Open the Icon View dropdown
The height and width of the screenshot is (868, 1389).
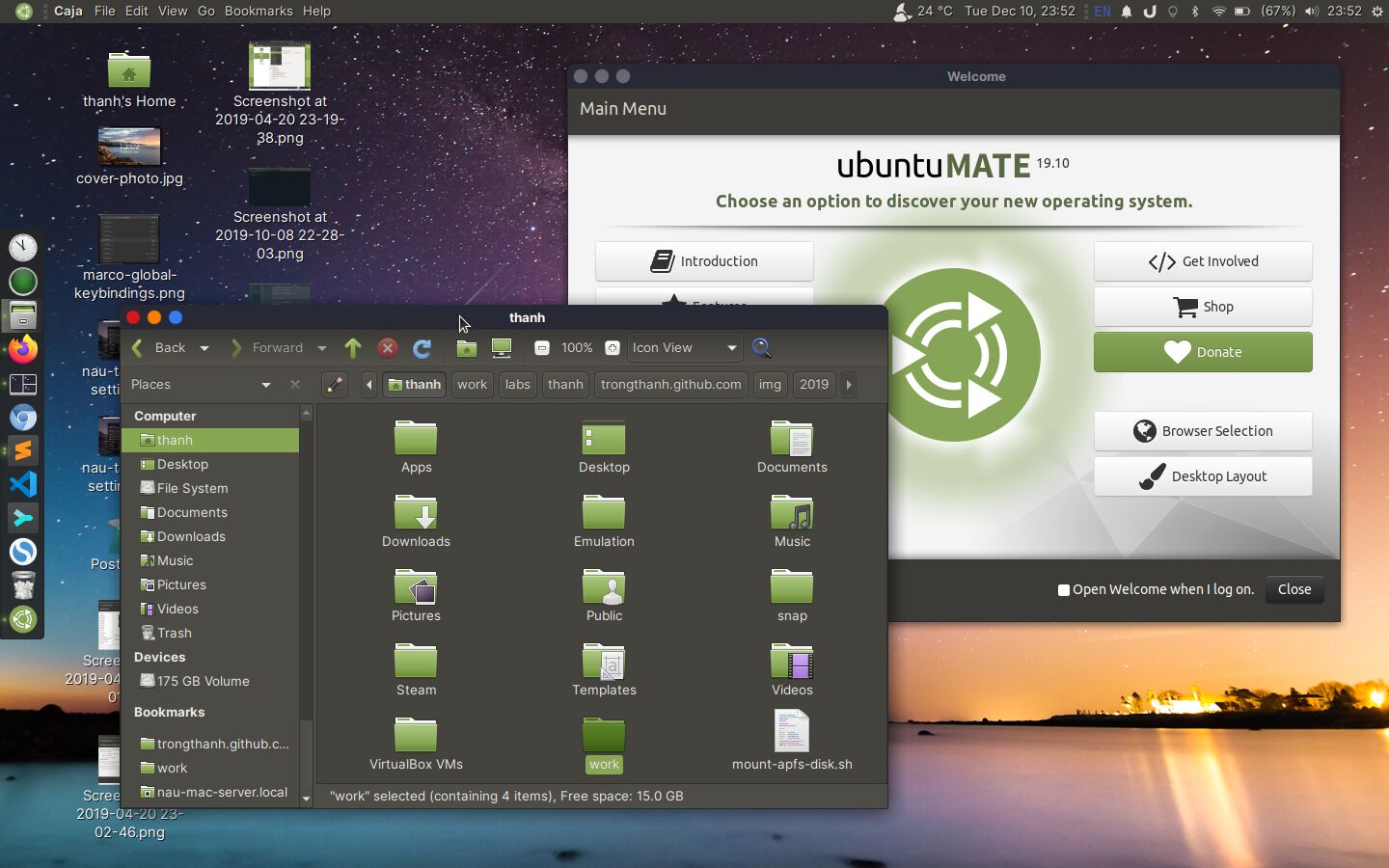pyautogui.click(x=683, y=348)
